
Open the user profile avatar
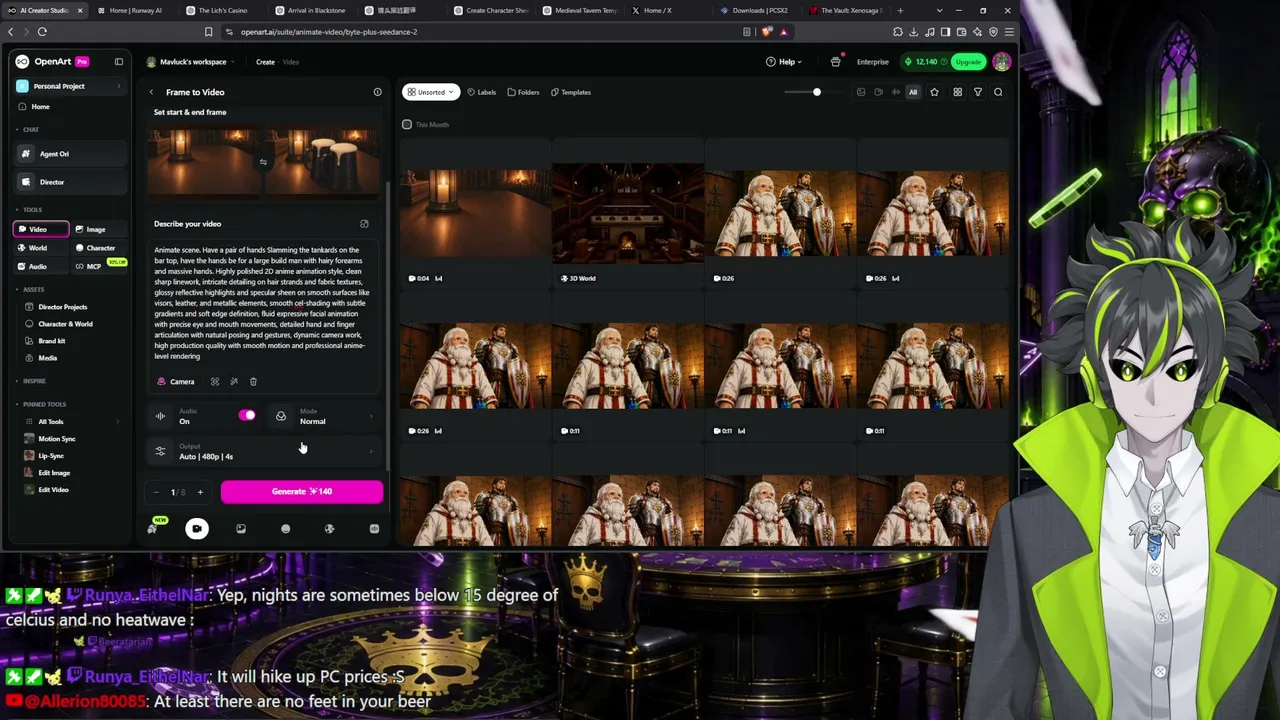[1002, 62]
